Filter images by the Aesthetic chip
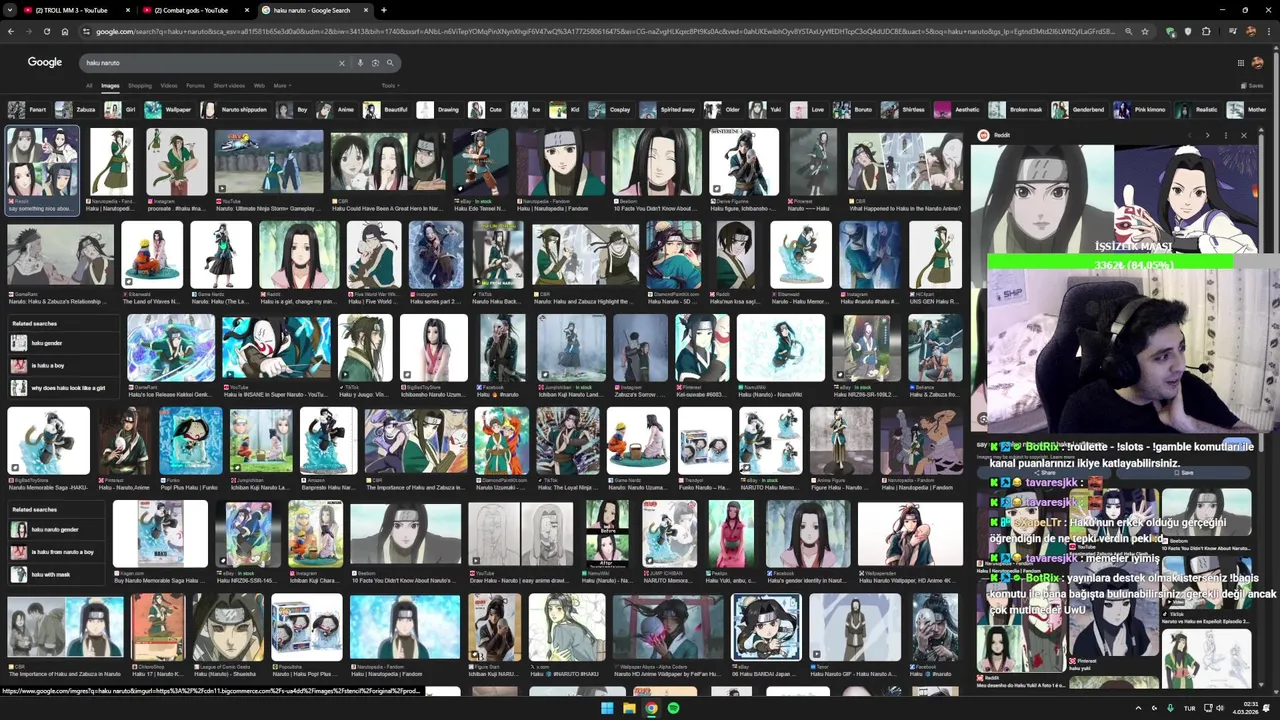 (958, 109)
